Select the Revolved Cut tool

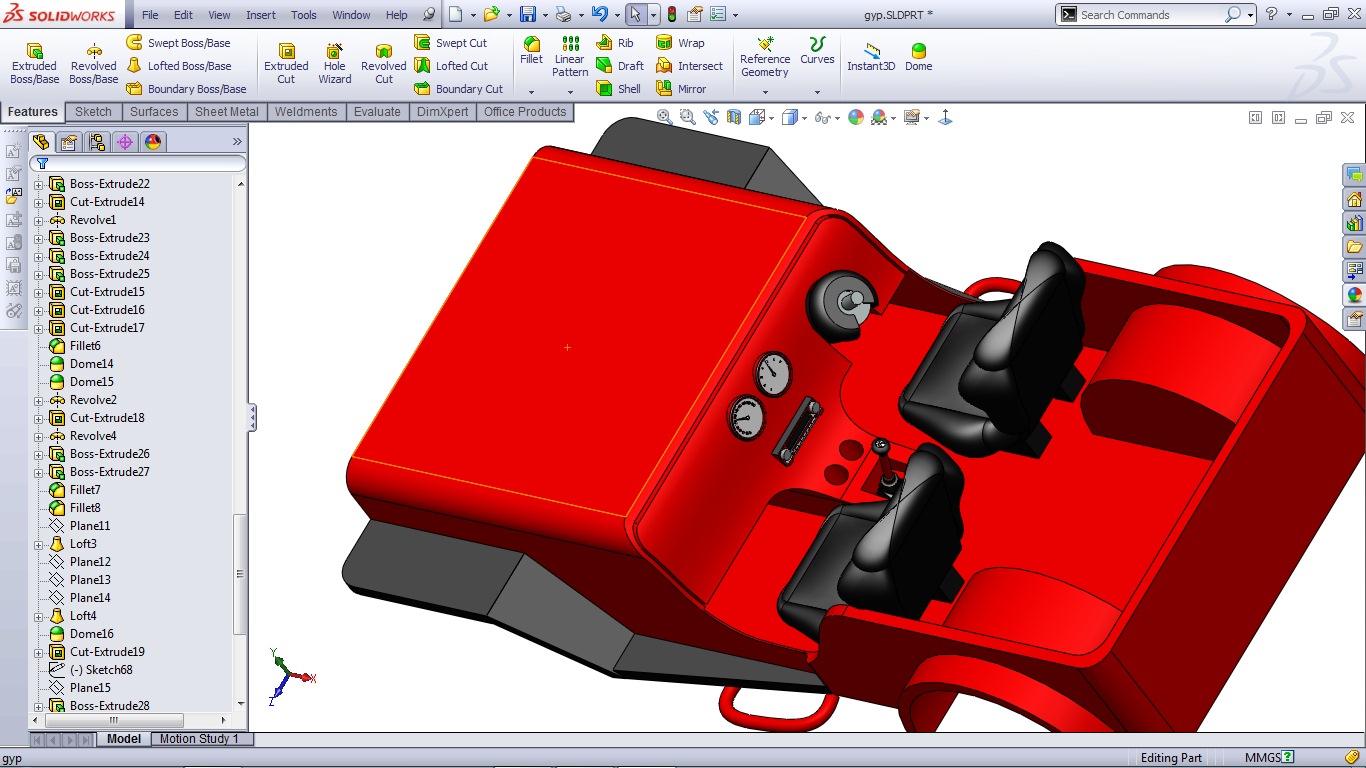384,64
